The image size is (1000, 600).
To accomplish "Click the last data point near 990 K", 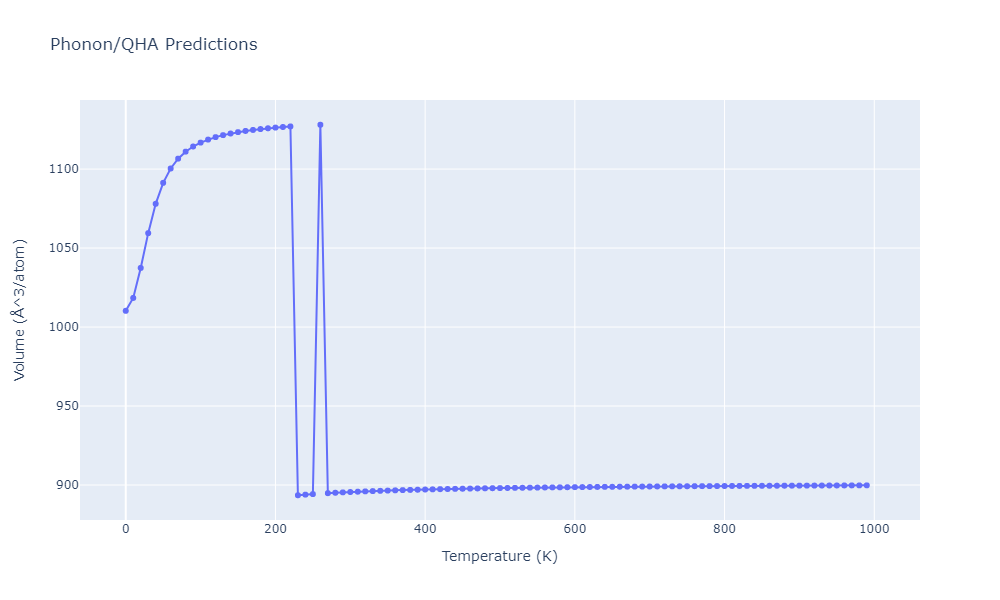I will point(866,485).
